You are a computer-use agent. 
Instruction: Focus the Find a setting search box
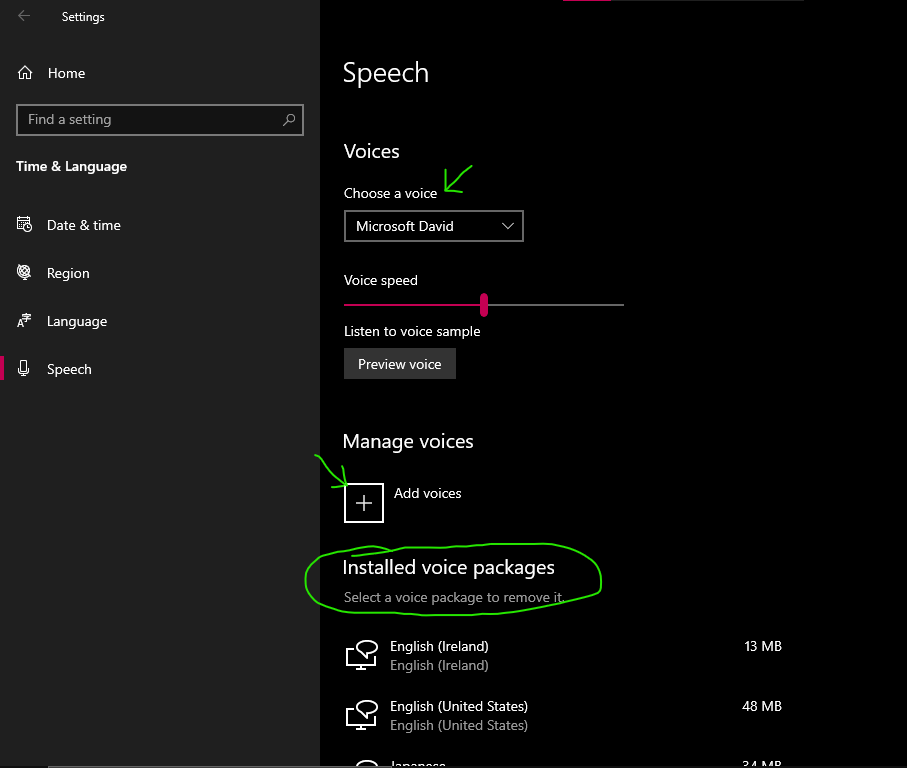[150, 120]
